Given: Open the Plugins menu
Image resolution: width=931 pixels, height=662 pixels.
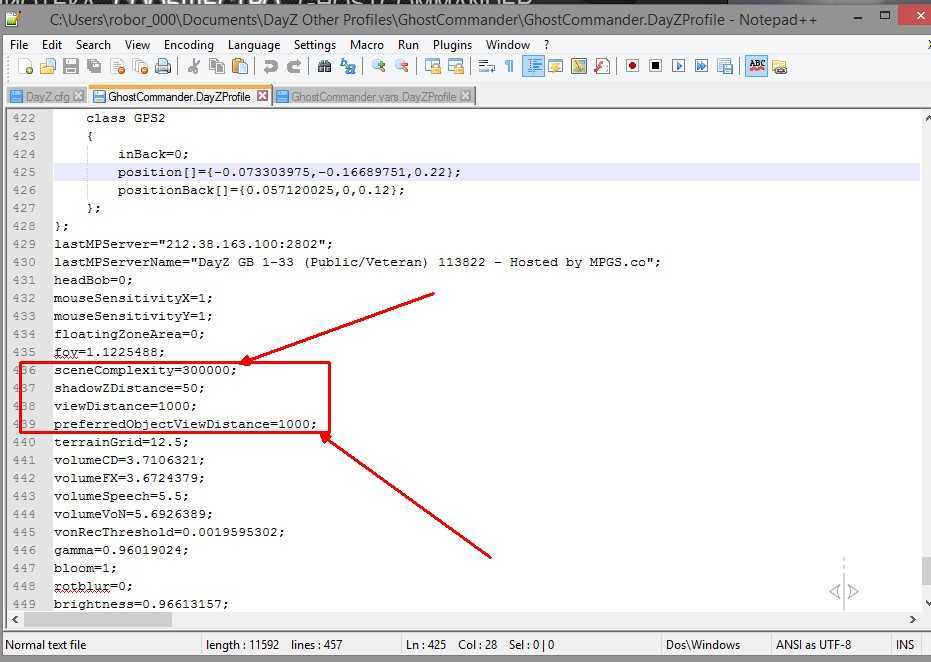Looking at the screenshot, I should pos(452,45).
